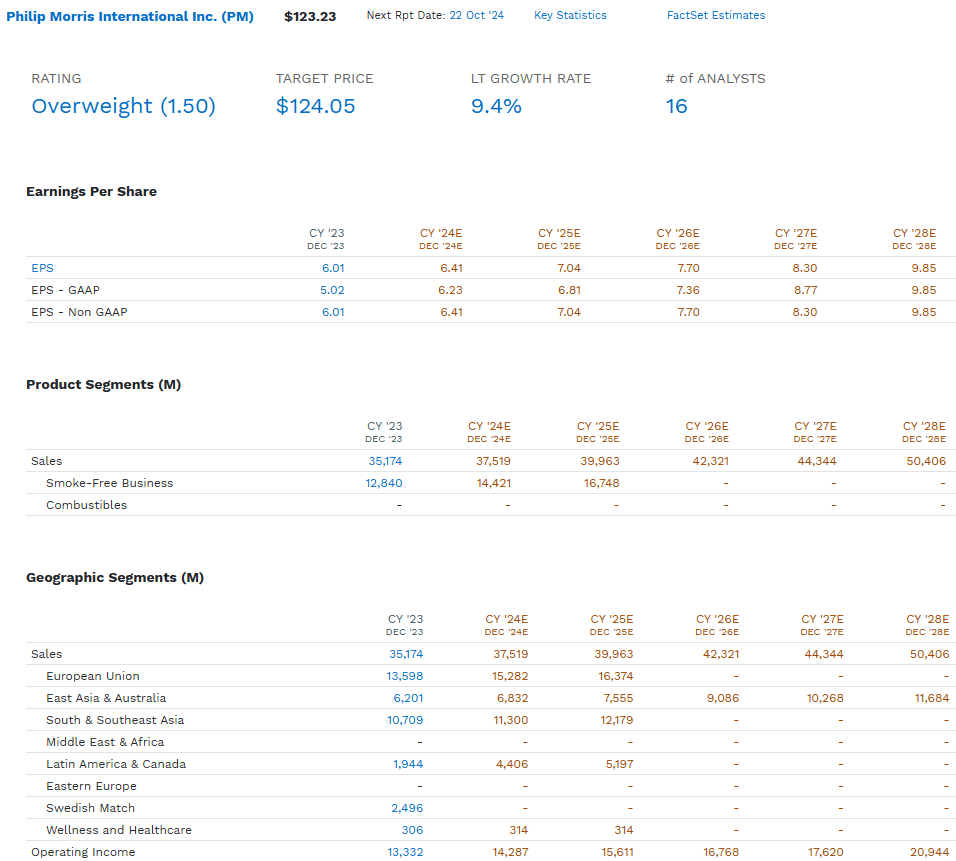Click European Union sales value 13,598

pyautogui.click(x=403, y=676)
